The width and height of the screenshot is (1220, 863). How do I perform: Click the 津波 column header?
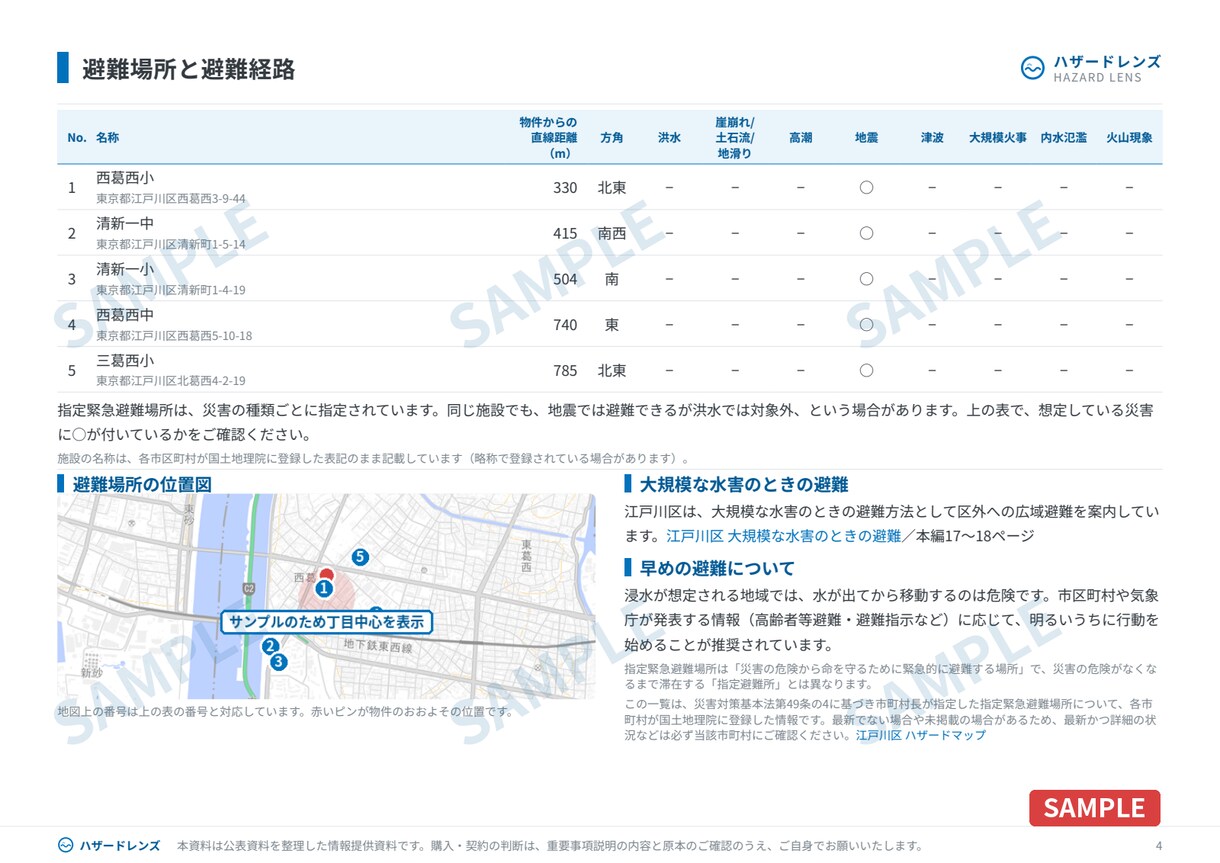coord(932,138)
